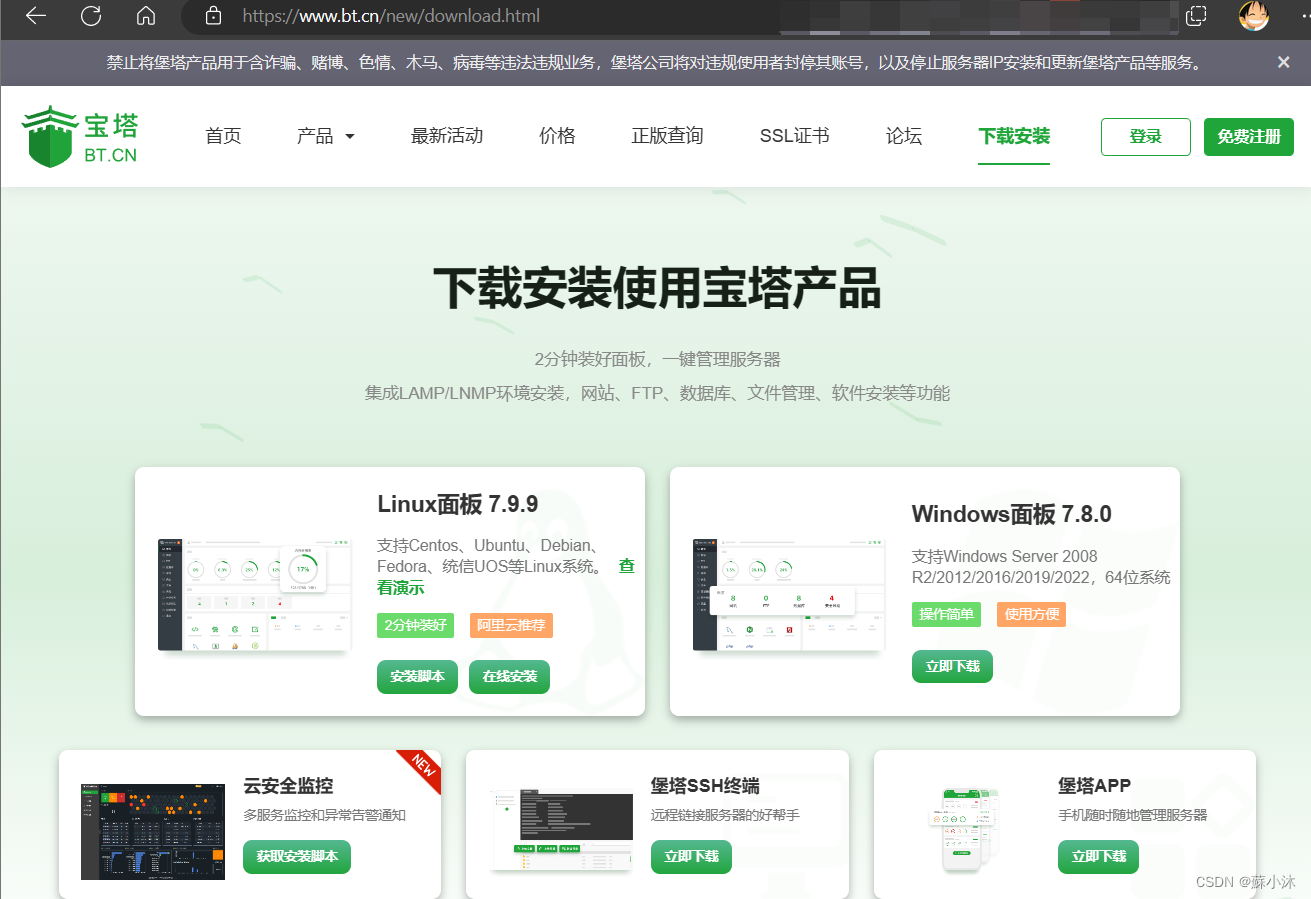
Task: Open the browser collections icon
Action: pyautogui.click(x=1196, y=16)
